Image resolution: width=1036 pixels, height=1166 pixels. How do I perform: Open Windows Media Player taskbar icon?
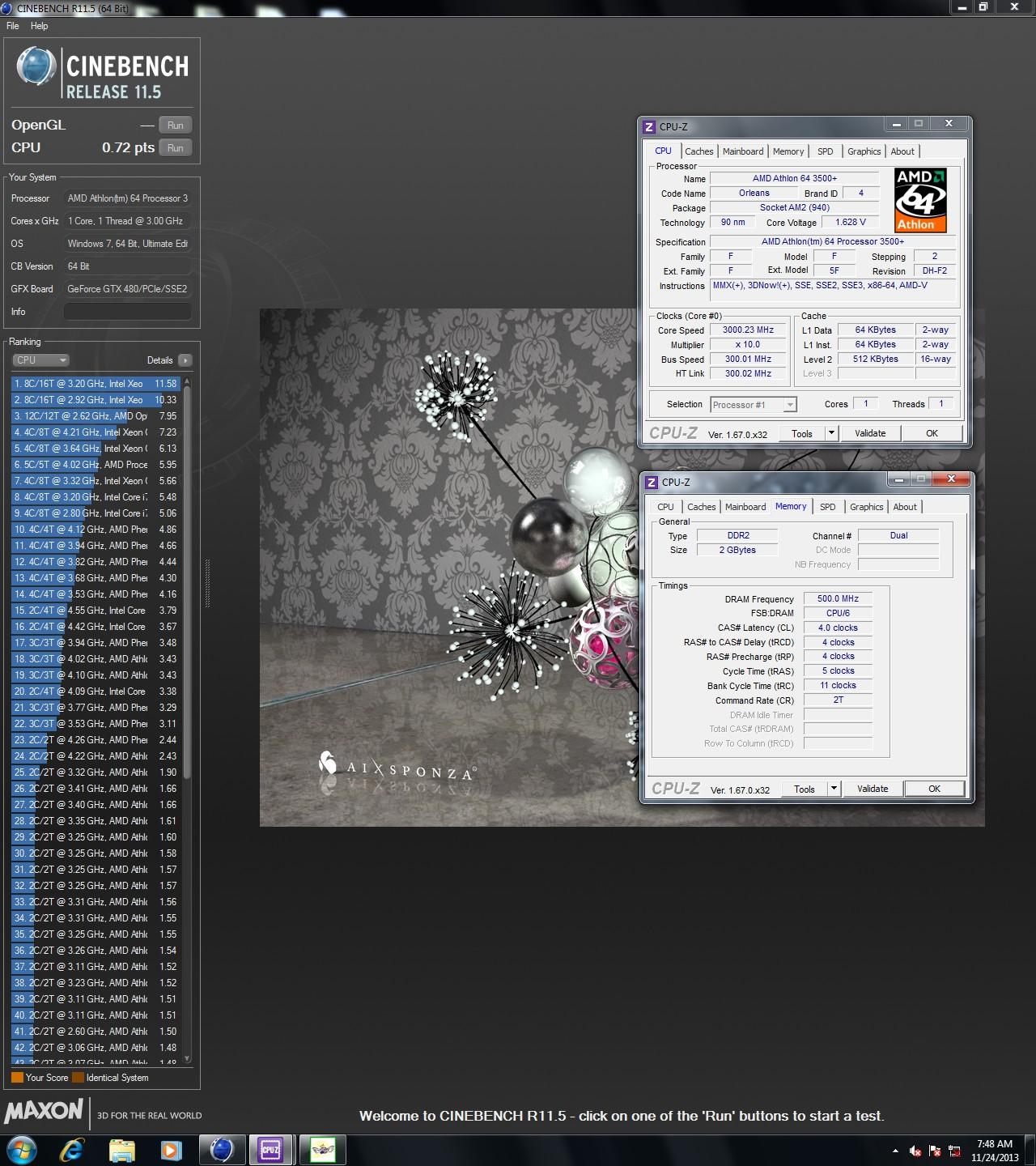(170, 1150)
